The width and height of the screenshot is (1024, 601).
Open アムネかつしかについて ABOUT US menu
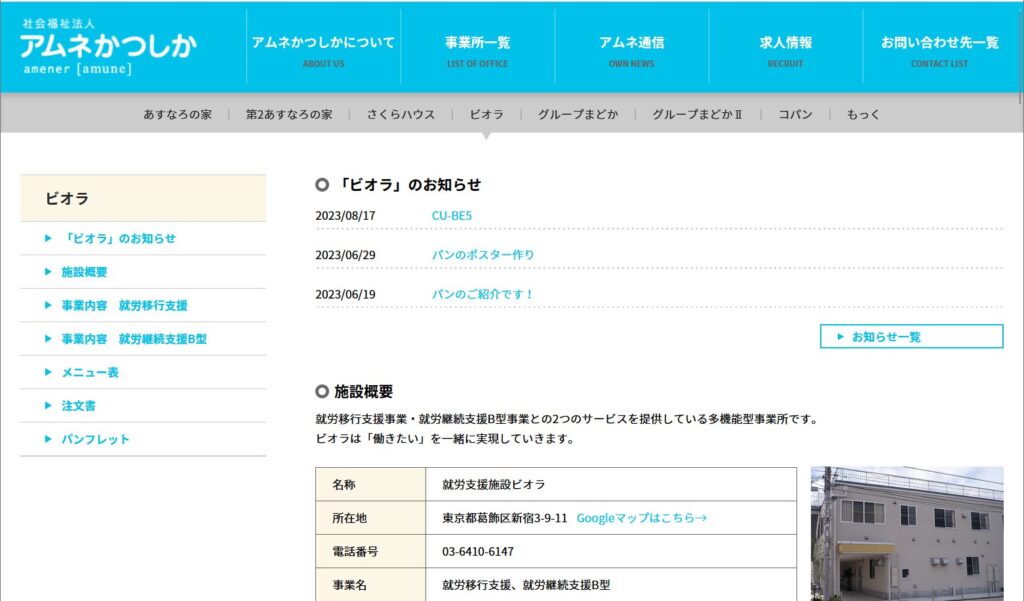click(x=323, y=51)
